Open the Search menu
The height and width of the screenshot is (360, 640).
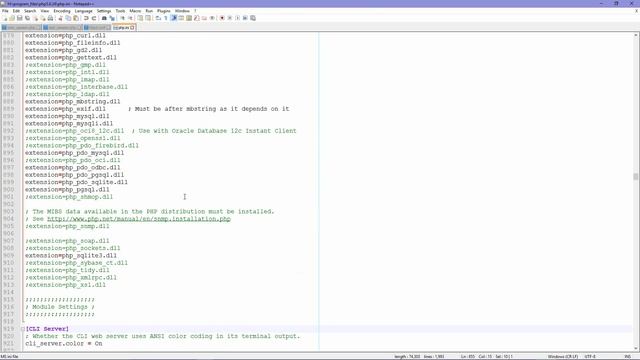(x=30, y=11)
